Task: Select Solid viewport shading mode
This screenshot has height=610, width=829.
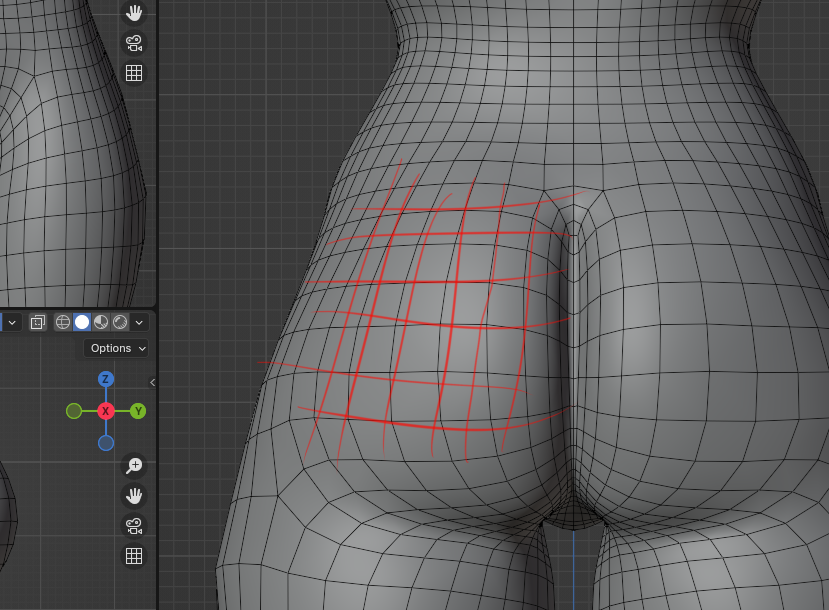Action: (82, 322)
